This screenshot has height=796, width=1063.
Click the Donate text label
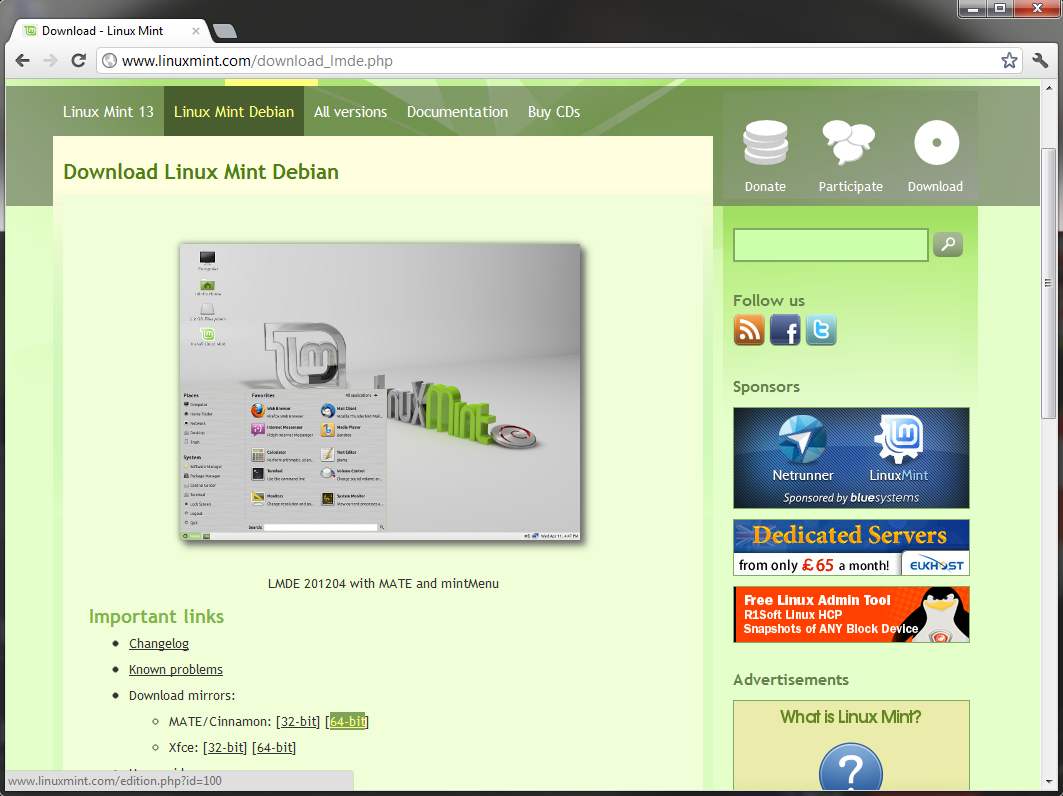(x=765, y=186)
